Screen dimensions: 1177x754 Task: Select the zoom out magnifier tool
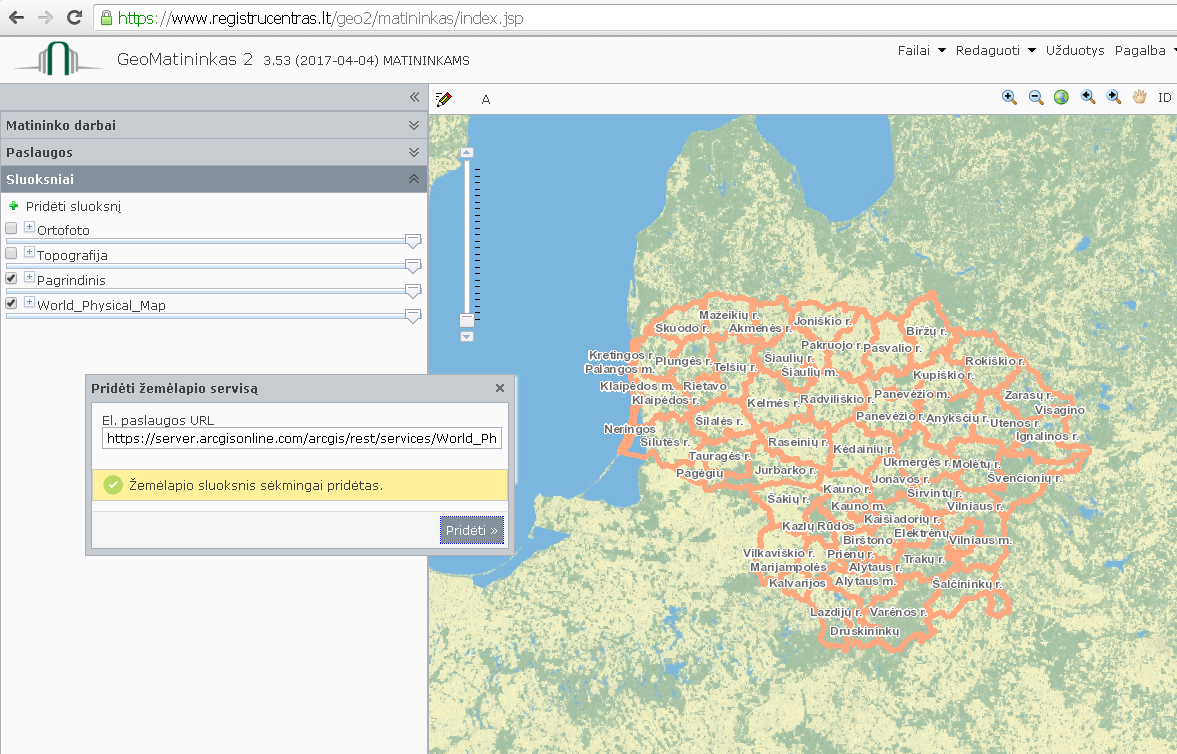tap(1036, 98)
